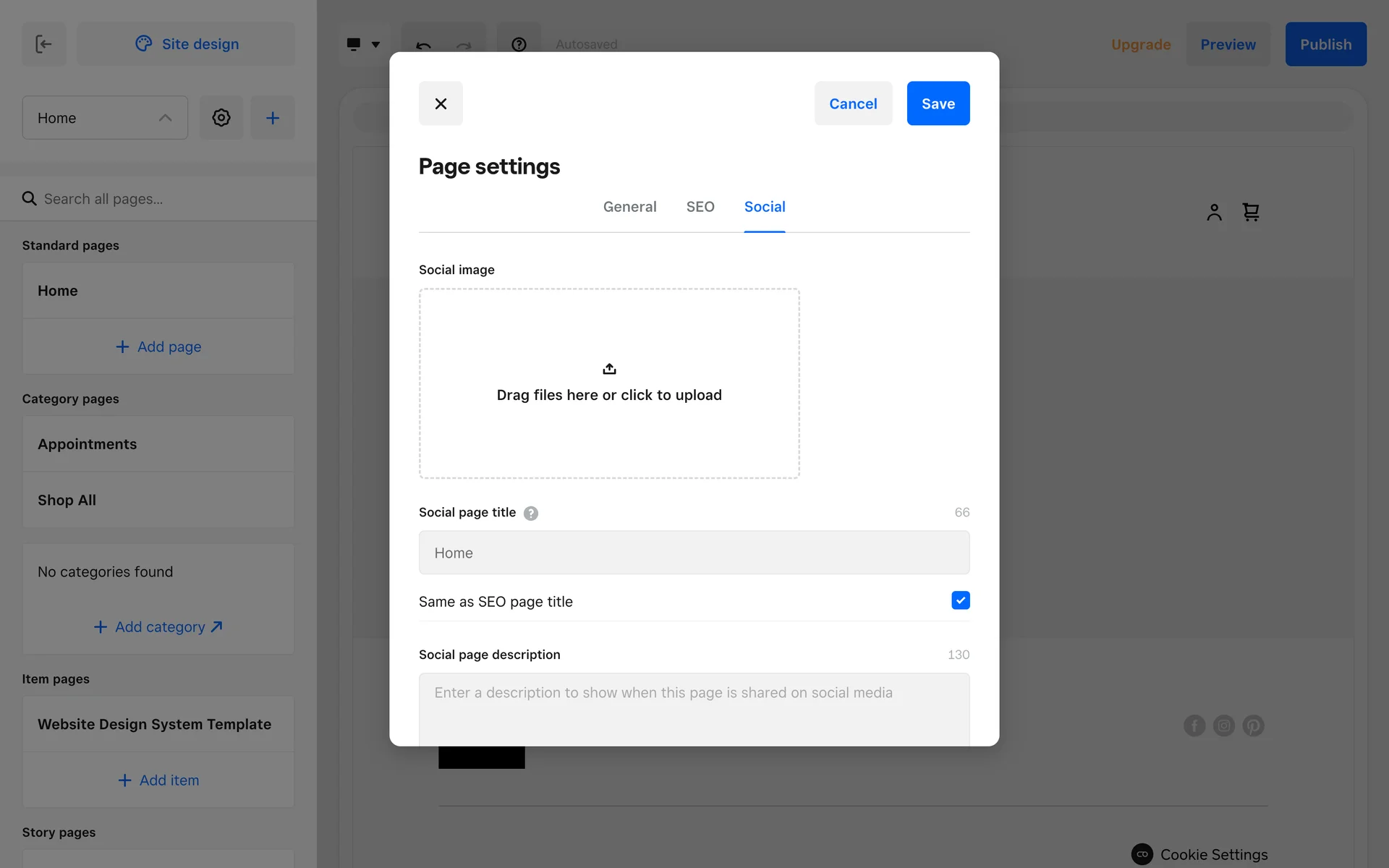This screenshot has width=1389, height=868.
Task: Switch to the SEO tab
Action: point(700,207)
